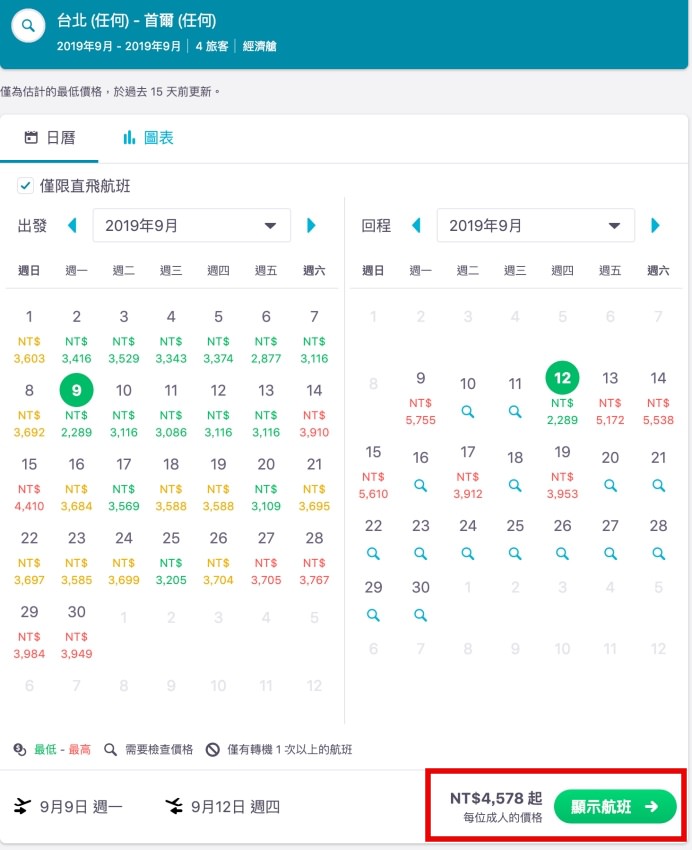The image size is (692, 850).
Task: Select departure date 29 at NT$3,984
Action: pyautogui.click(x=29, y=631)
